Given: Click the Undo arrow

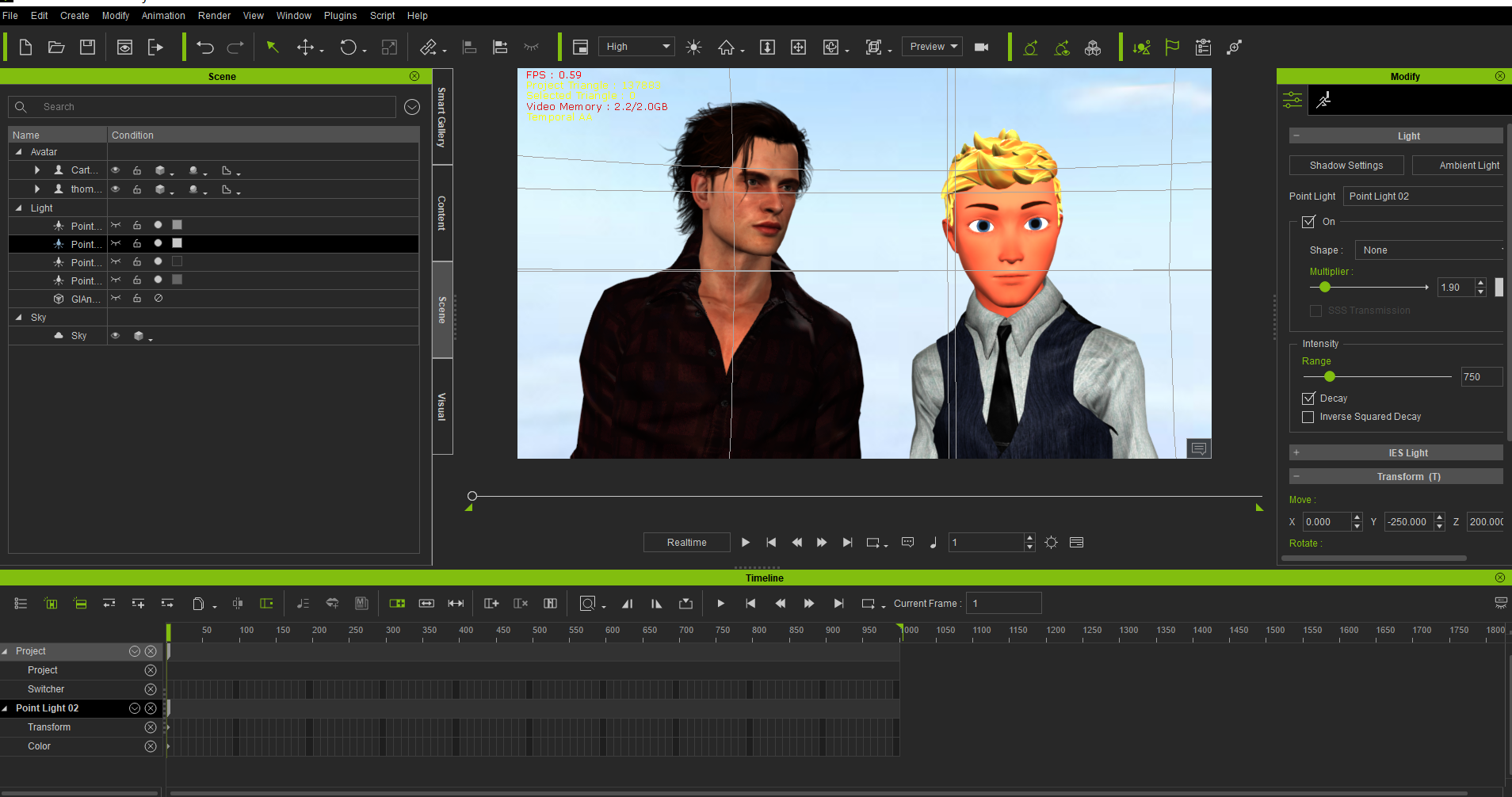Looking at the screenshot, I should coord(205,48).
